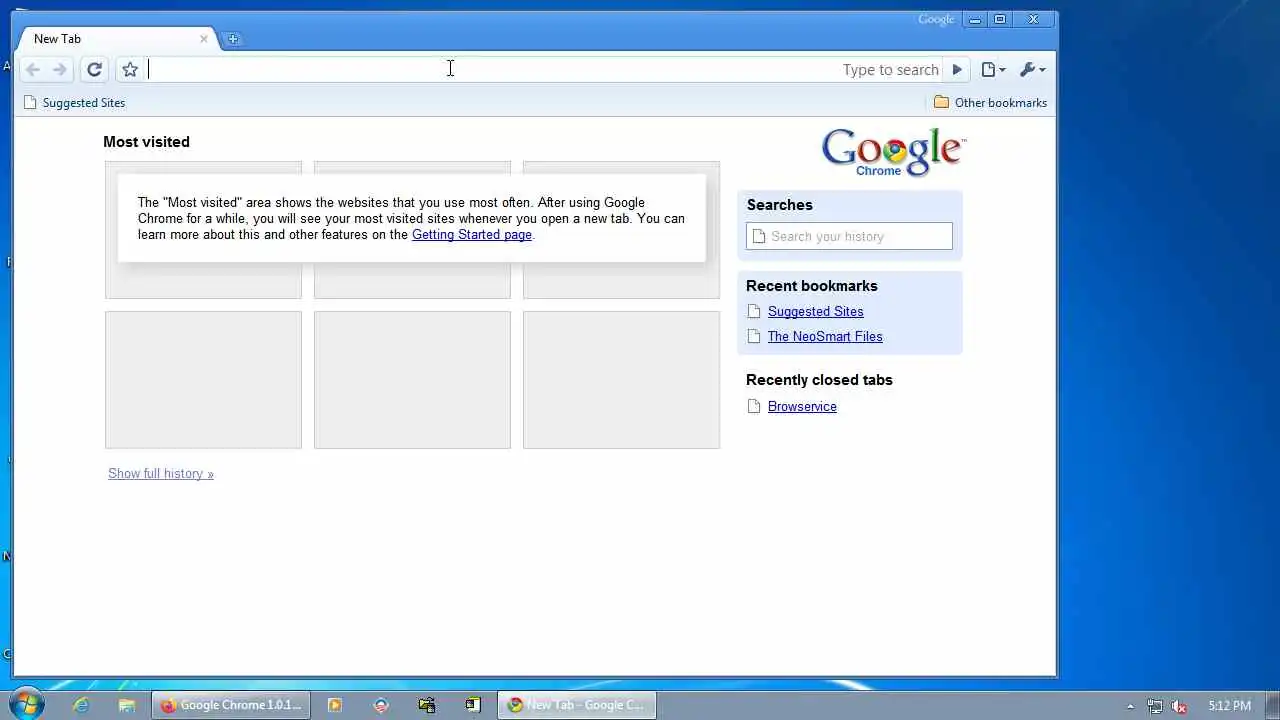The height and width of the screenshot is (720, 1280).
Task: Open the Other bookmarks folder
Action: pos(990,102)
